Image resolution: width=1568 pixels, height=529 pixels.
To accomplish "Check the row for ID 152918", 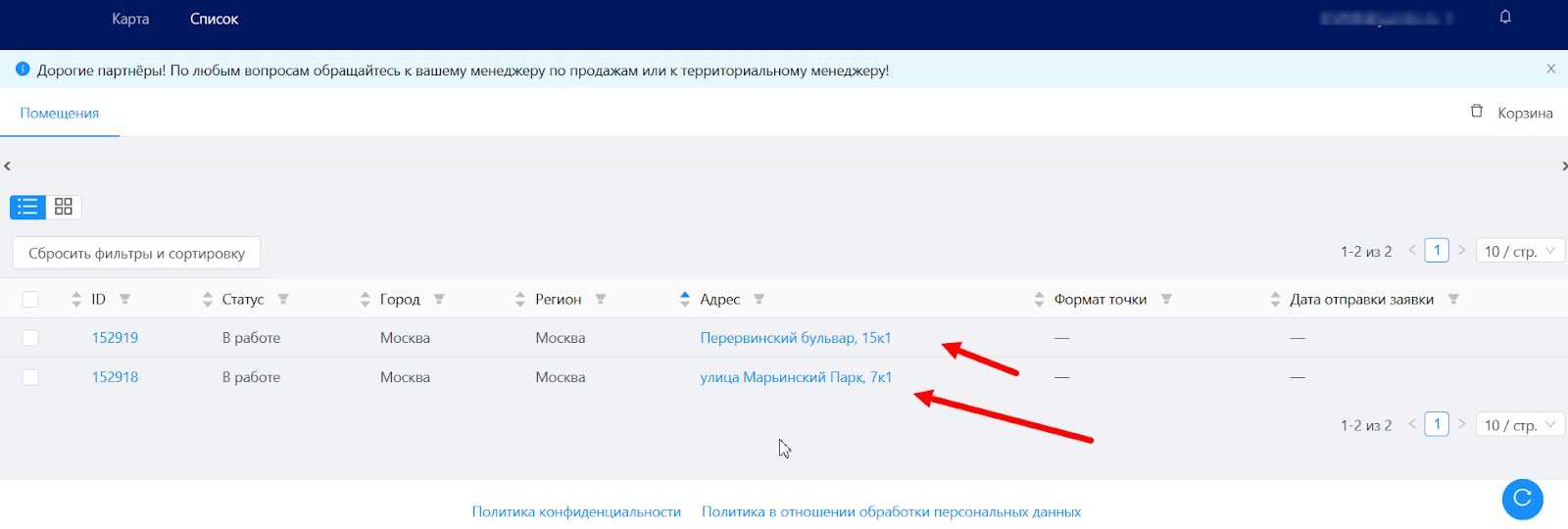I will click(30, 377).
